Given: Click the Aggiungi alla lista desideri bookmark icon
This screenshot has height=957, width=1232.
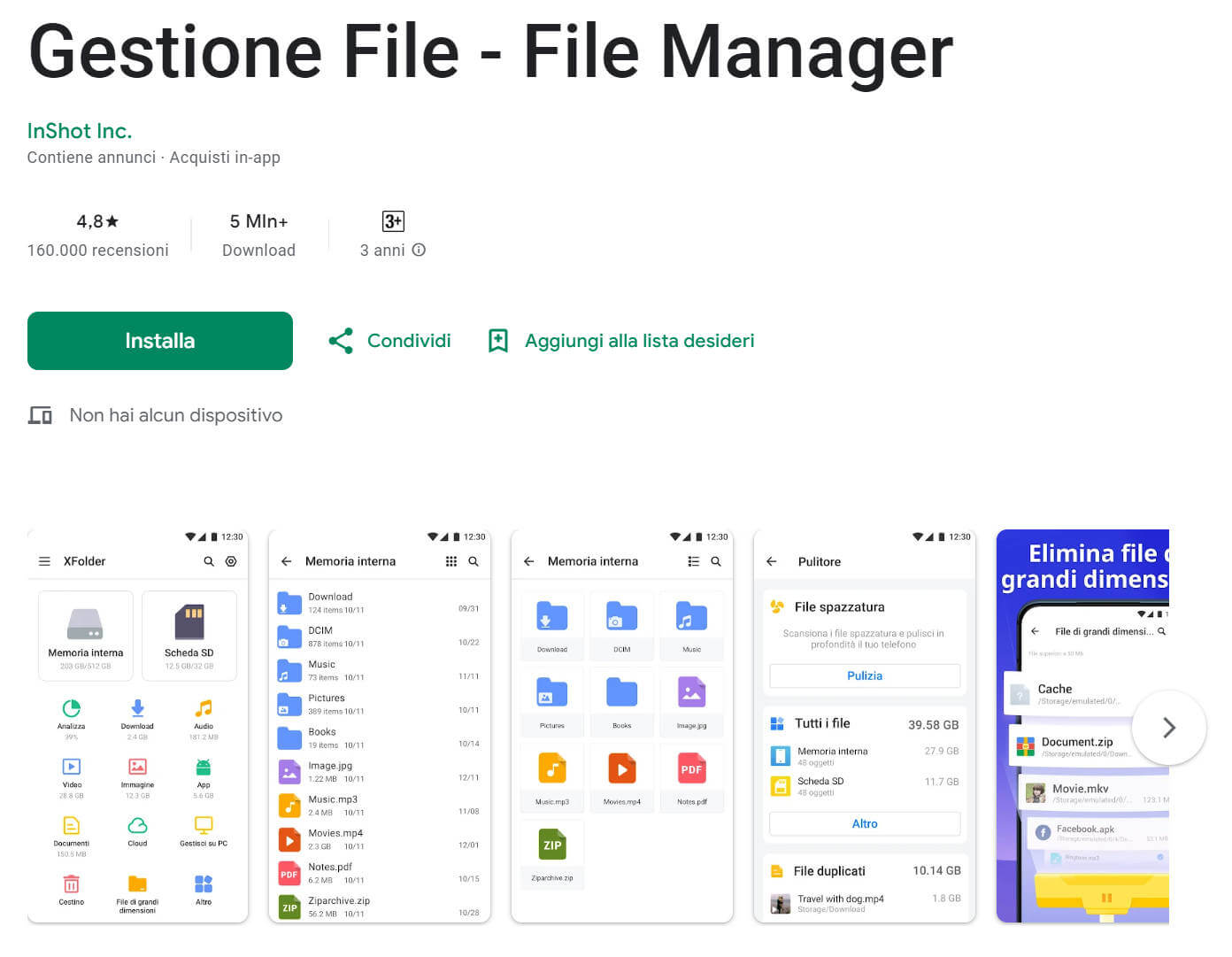Looking at the screenshot, I should (497, 340).
